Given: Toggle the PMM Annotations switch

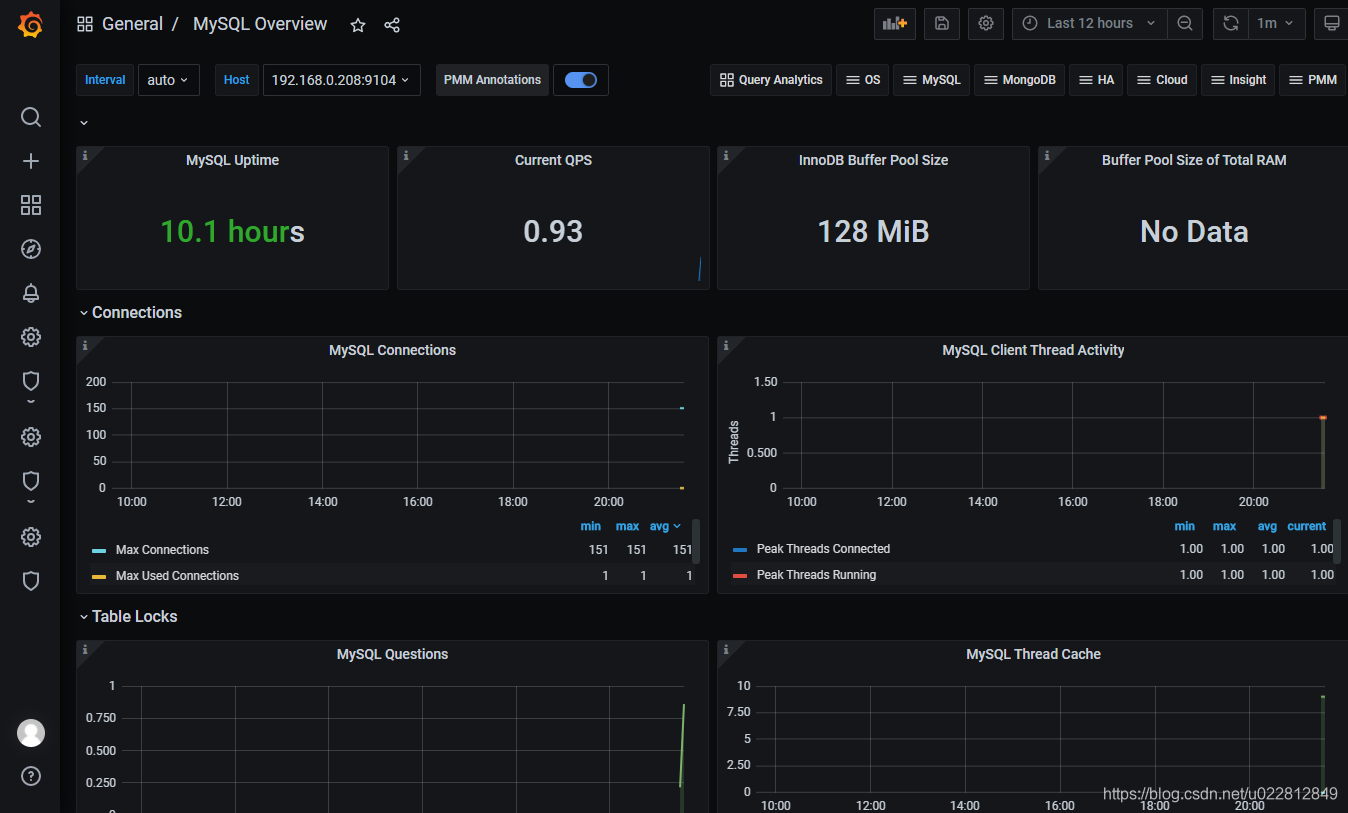Looking at the screenshot, I should pyautogui.click(x=581, y=80).
